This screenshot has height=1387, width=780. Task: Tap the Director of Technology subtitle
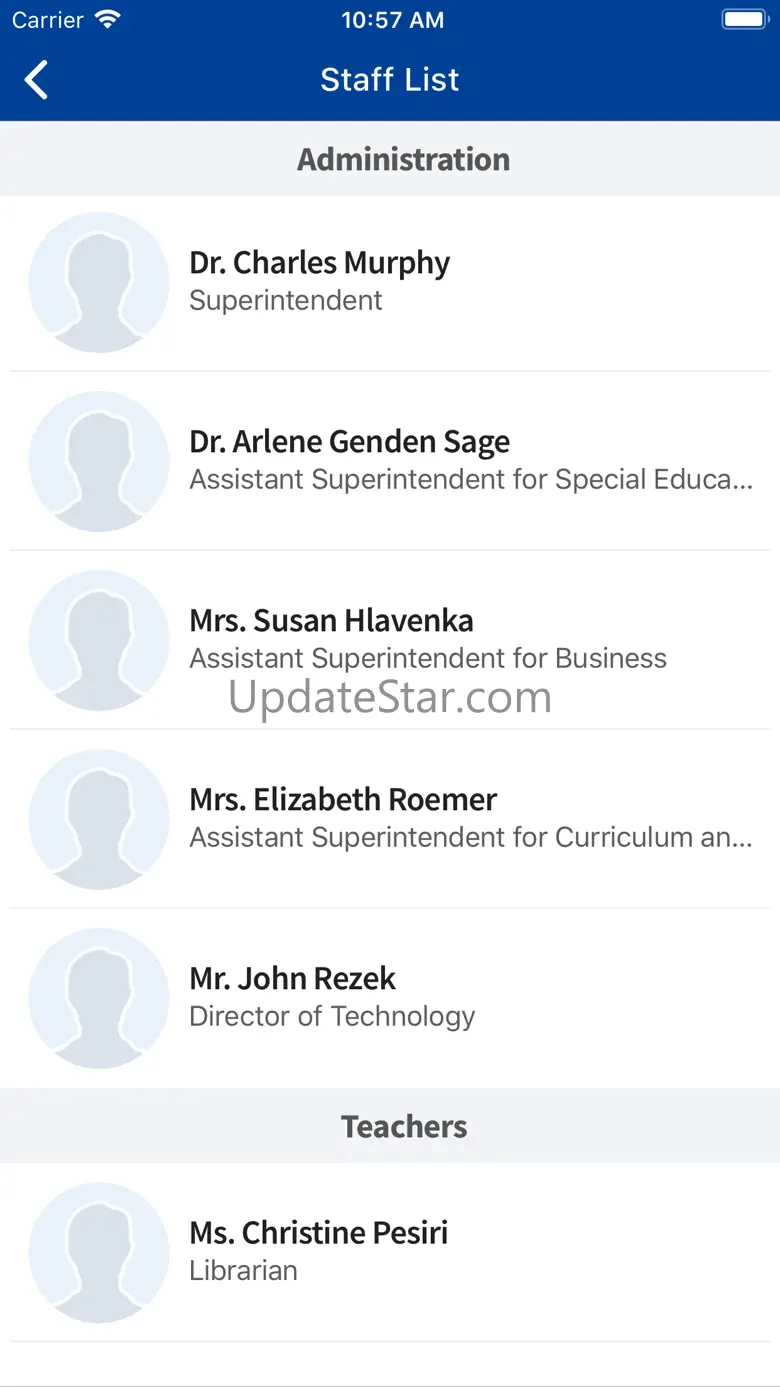[332, 1017]
